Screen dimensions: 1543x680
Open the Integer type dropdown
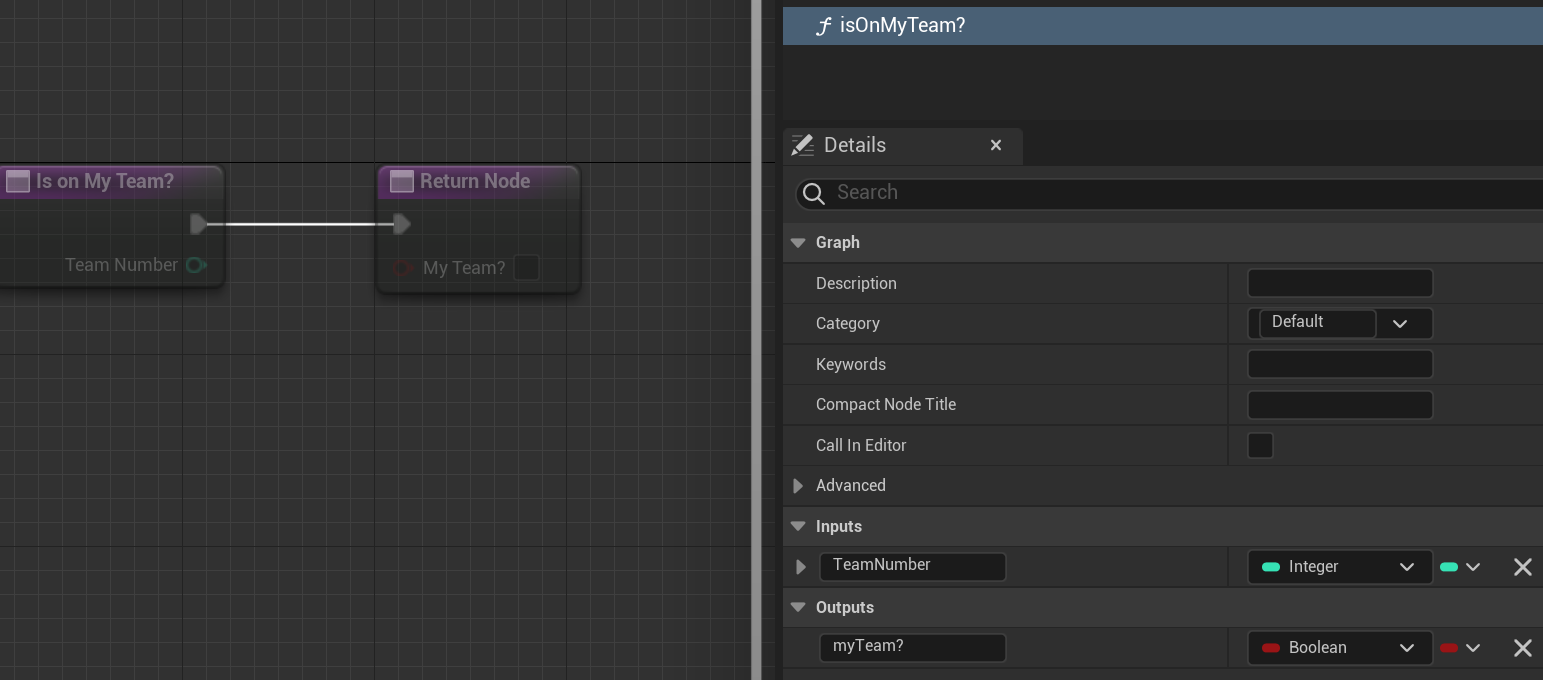point(1340,567)
